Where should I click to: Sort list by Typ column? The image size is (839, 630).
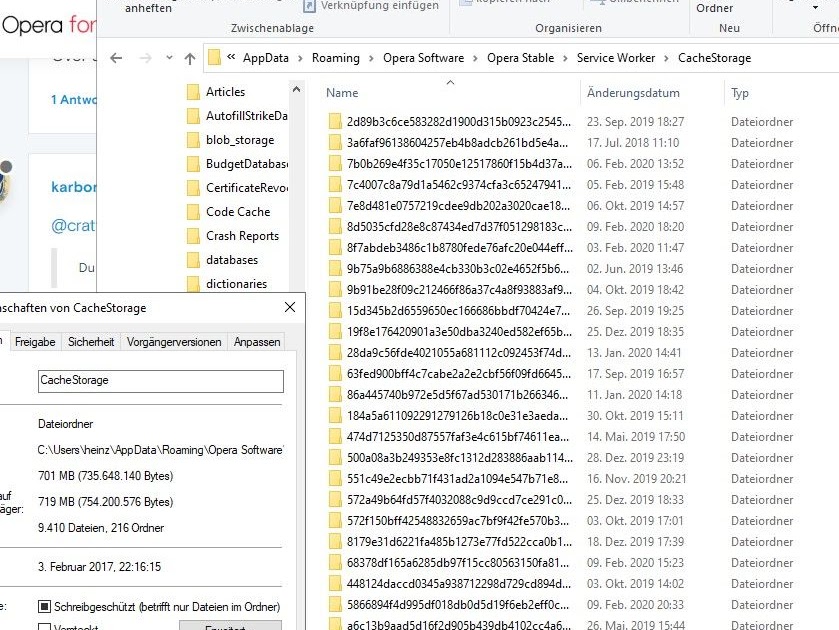pyautogui.click(x=739, y=93)
